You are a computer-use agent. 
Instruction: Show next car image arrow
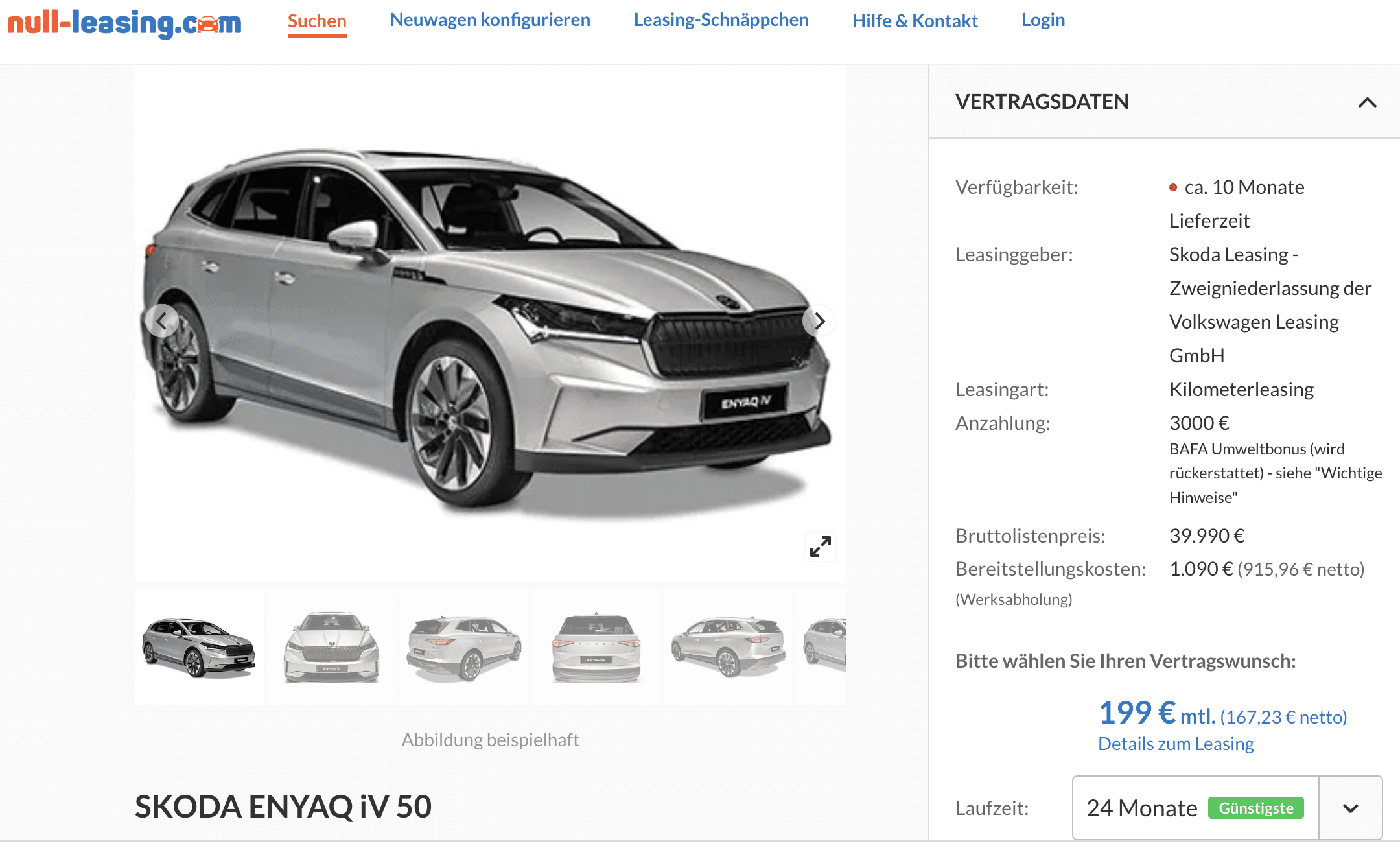pos(819,321)
